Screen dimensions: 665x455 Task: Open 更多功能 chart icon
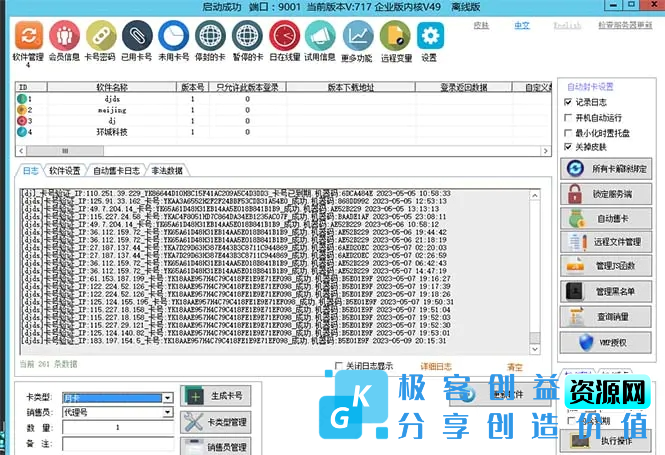pyautogui.click(x=358, y=36)
